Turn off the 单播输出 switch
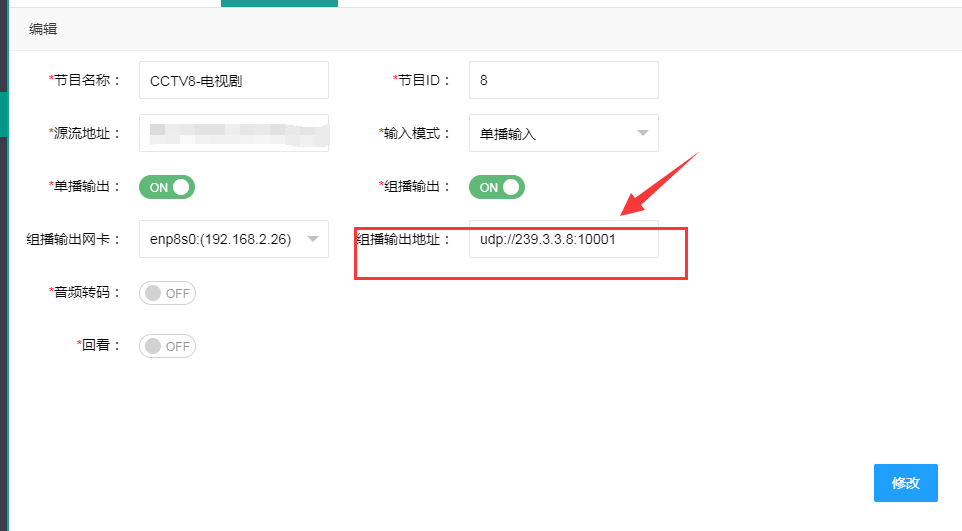 [x=168, y=187]
